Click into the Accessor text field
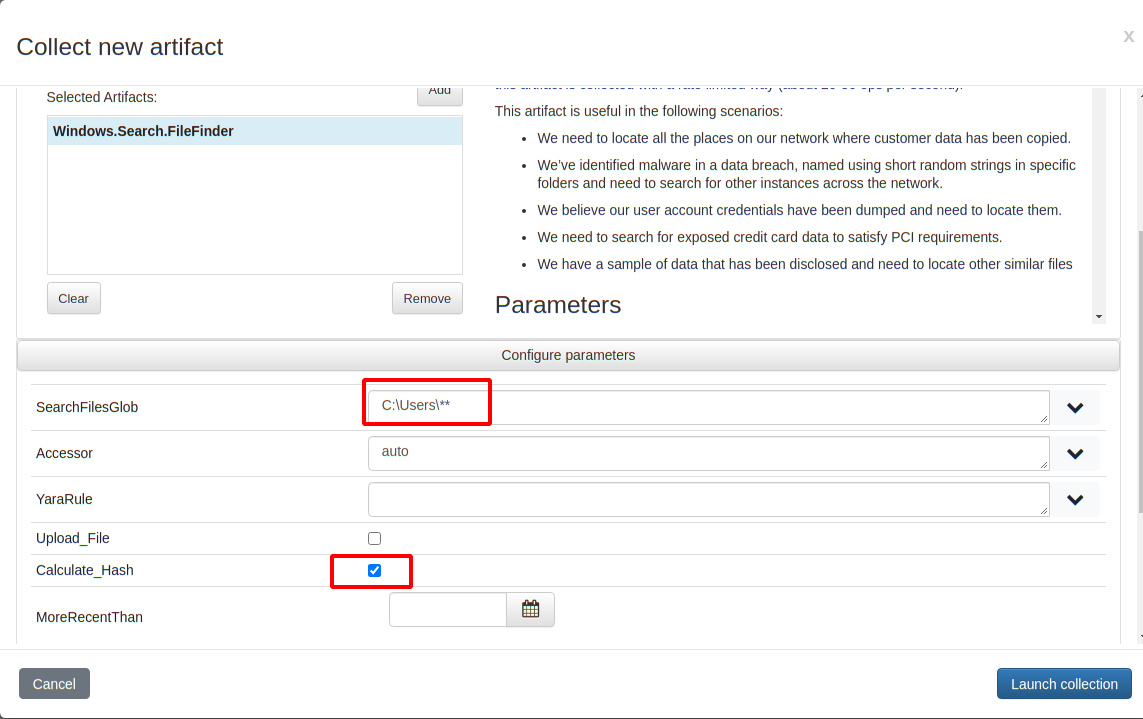 coord(708,453)
